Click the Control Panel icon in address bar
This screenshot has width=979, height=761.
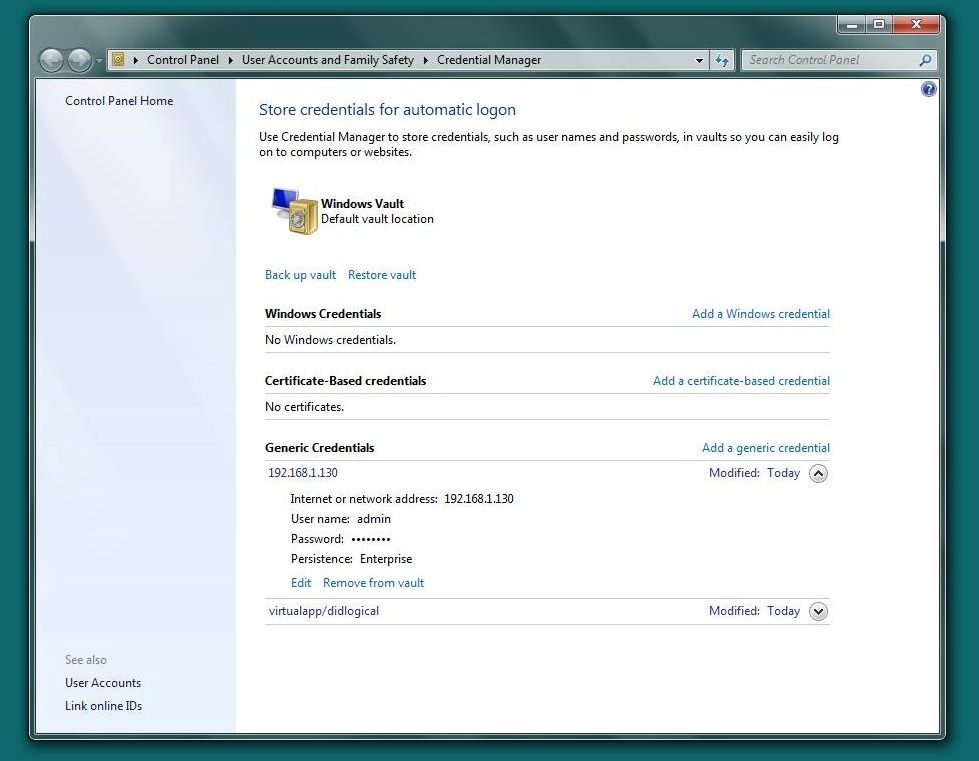(x=118, y=59)
